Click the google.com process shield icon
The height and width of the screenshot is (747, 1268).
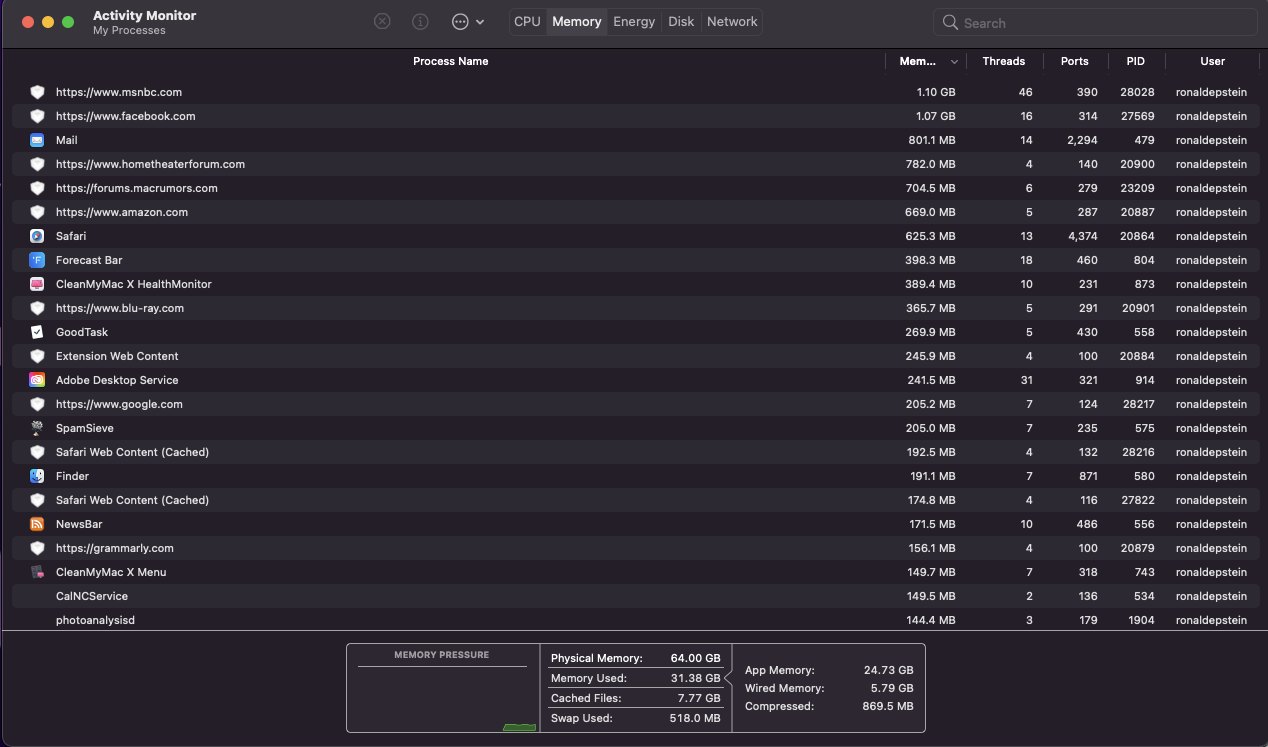(x=37, y=404)
